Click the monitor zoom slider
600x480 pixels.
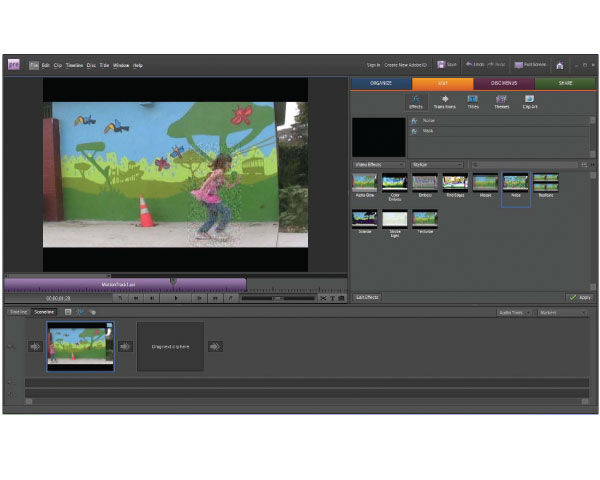click(x=280, y=297)
